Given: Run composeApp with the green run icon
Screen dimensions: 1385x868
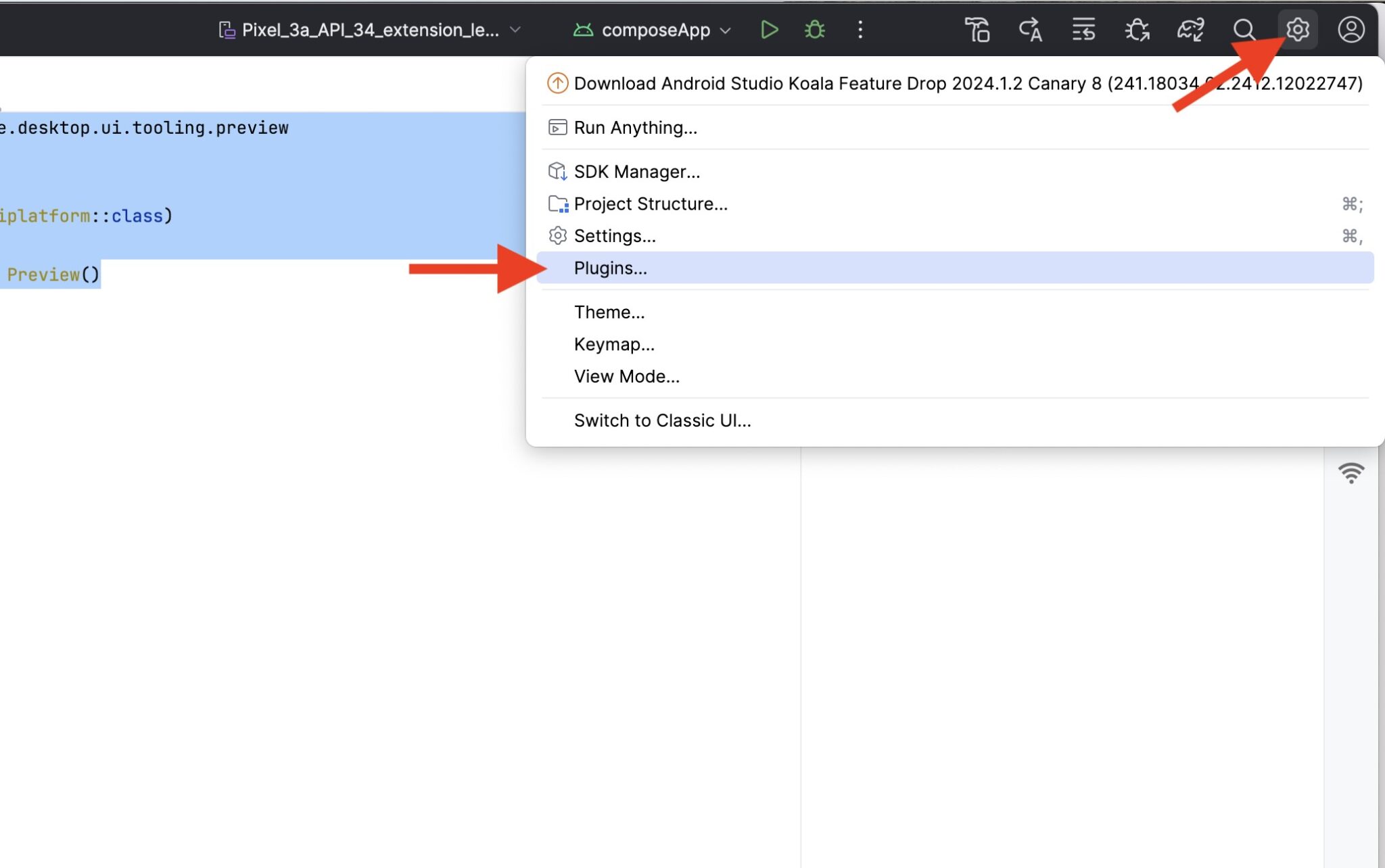Looking at the screenshot, I should [769, 29].
